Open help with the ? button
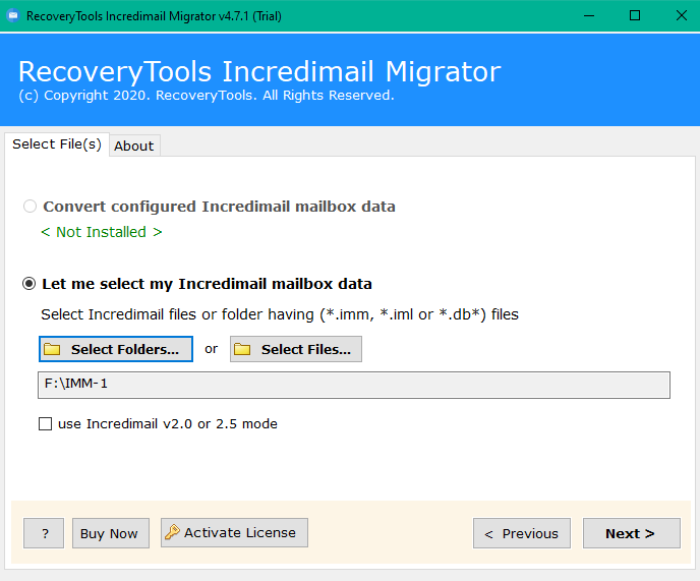 tap(44, 533)
